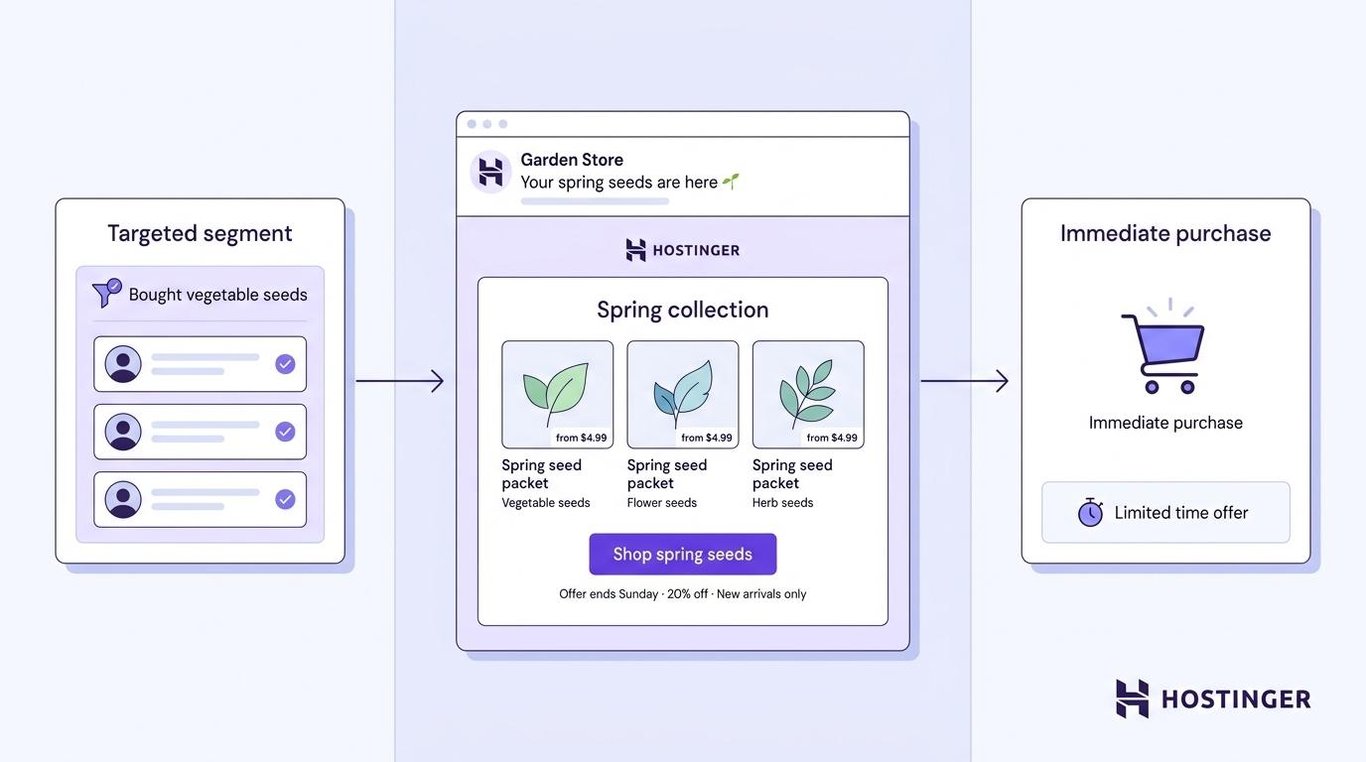The image size is (1366, 762).
Task: Select the Limited time offer box
Action: [x=1166, y=513]
